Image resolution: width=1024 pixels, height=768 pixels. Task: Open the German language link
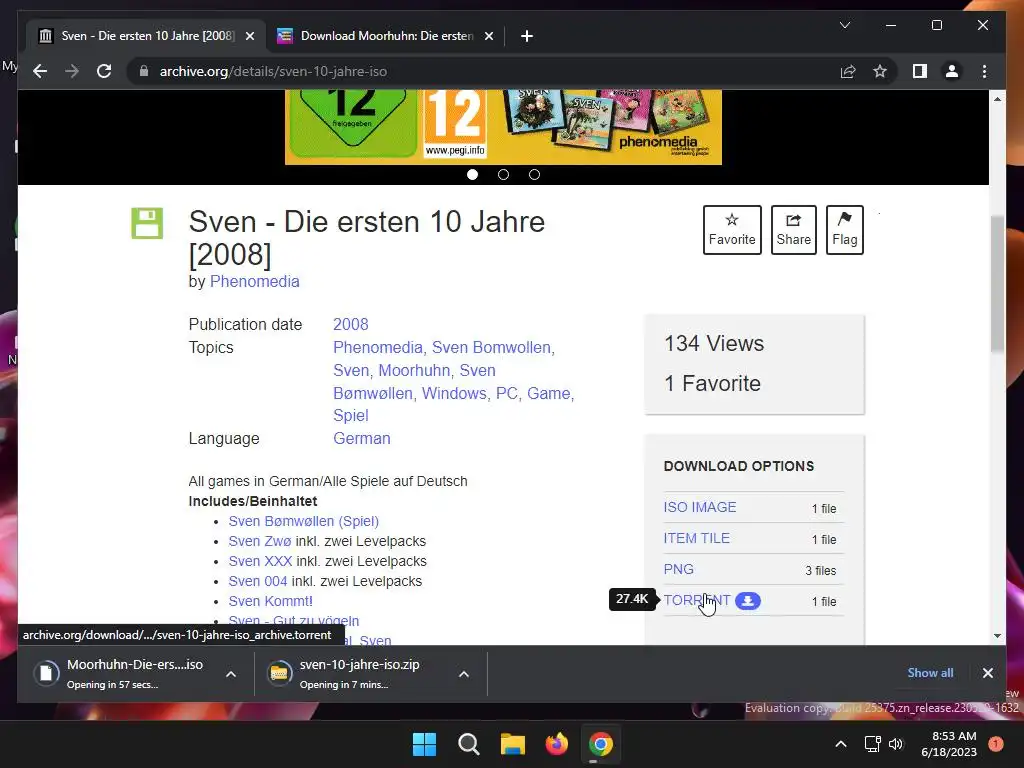[362, 438]
